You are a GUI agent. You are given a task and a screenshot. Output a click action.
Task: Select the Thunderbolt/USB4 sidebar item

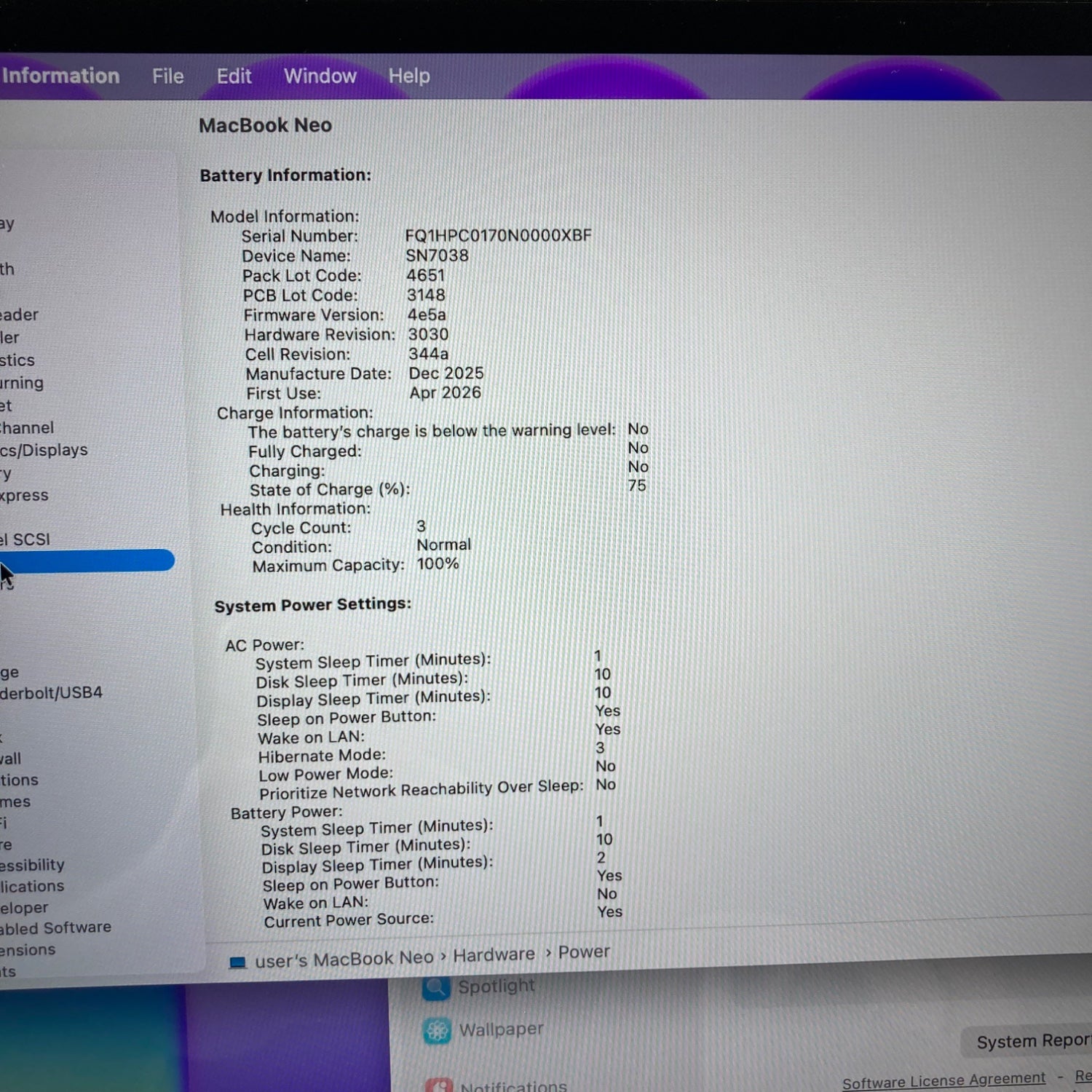point(51,692)
